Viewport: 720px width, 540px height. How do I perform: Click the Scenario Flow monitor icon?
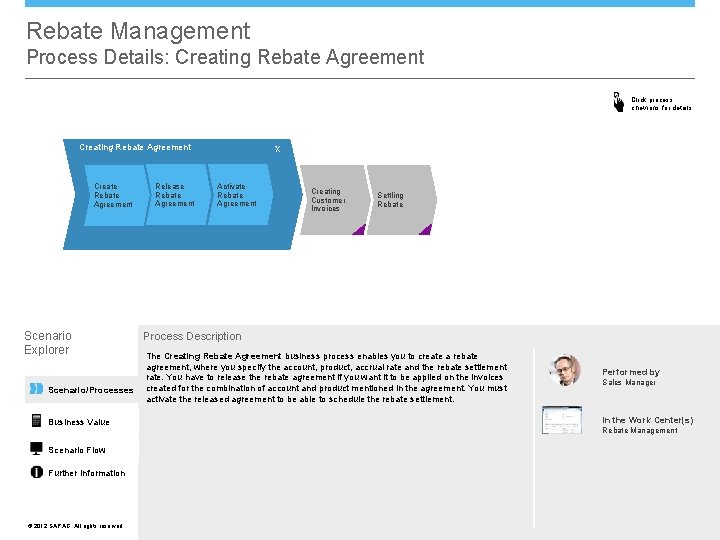pos(36,449)
